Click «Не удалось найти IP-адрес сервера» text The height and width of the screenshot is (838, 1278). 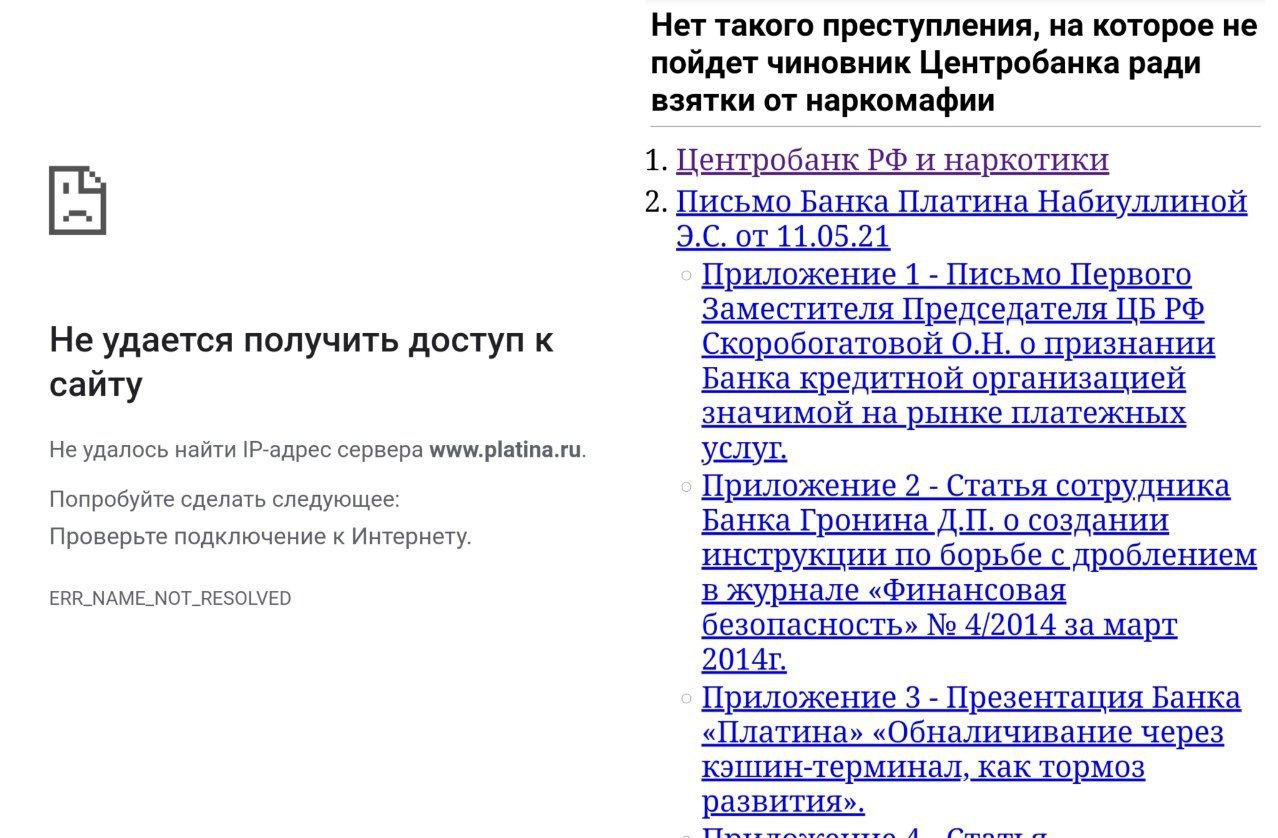click(x=236, y=450)
